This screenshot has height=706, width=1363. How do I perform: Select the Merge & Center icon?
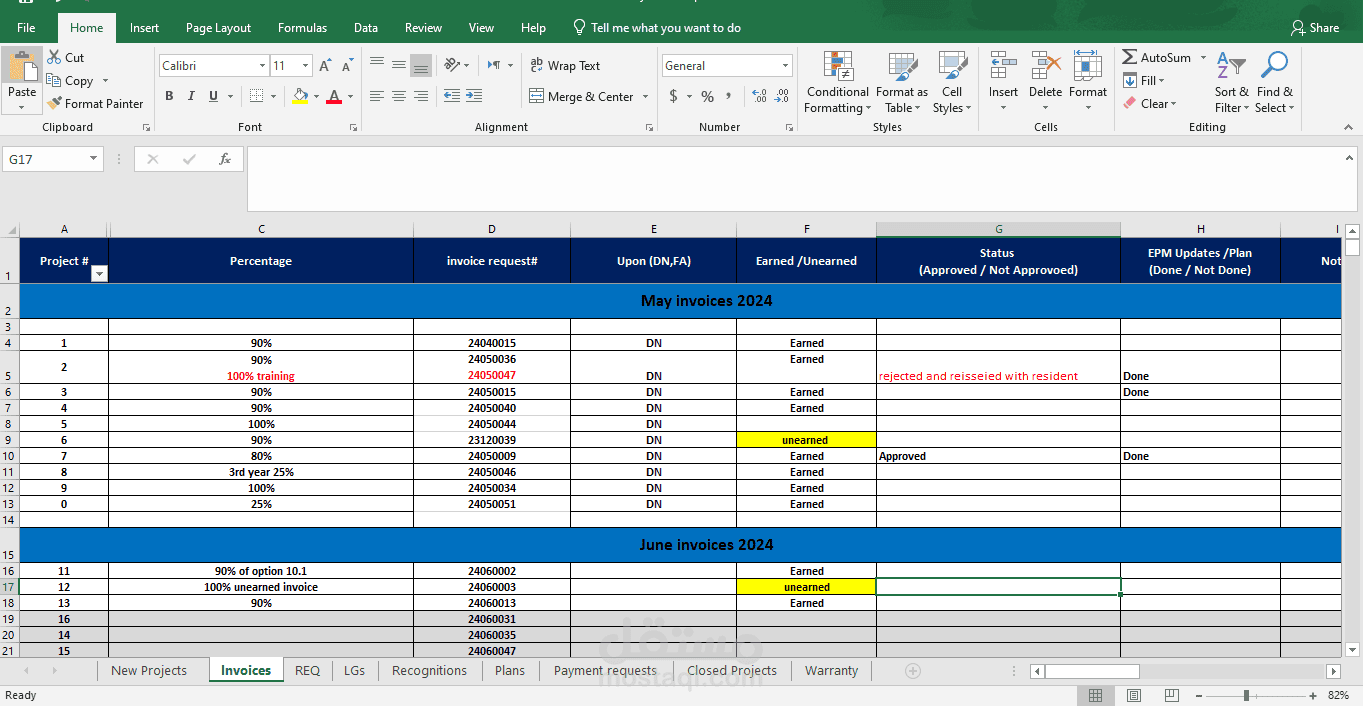tap(538, 96)
